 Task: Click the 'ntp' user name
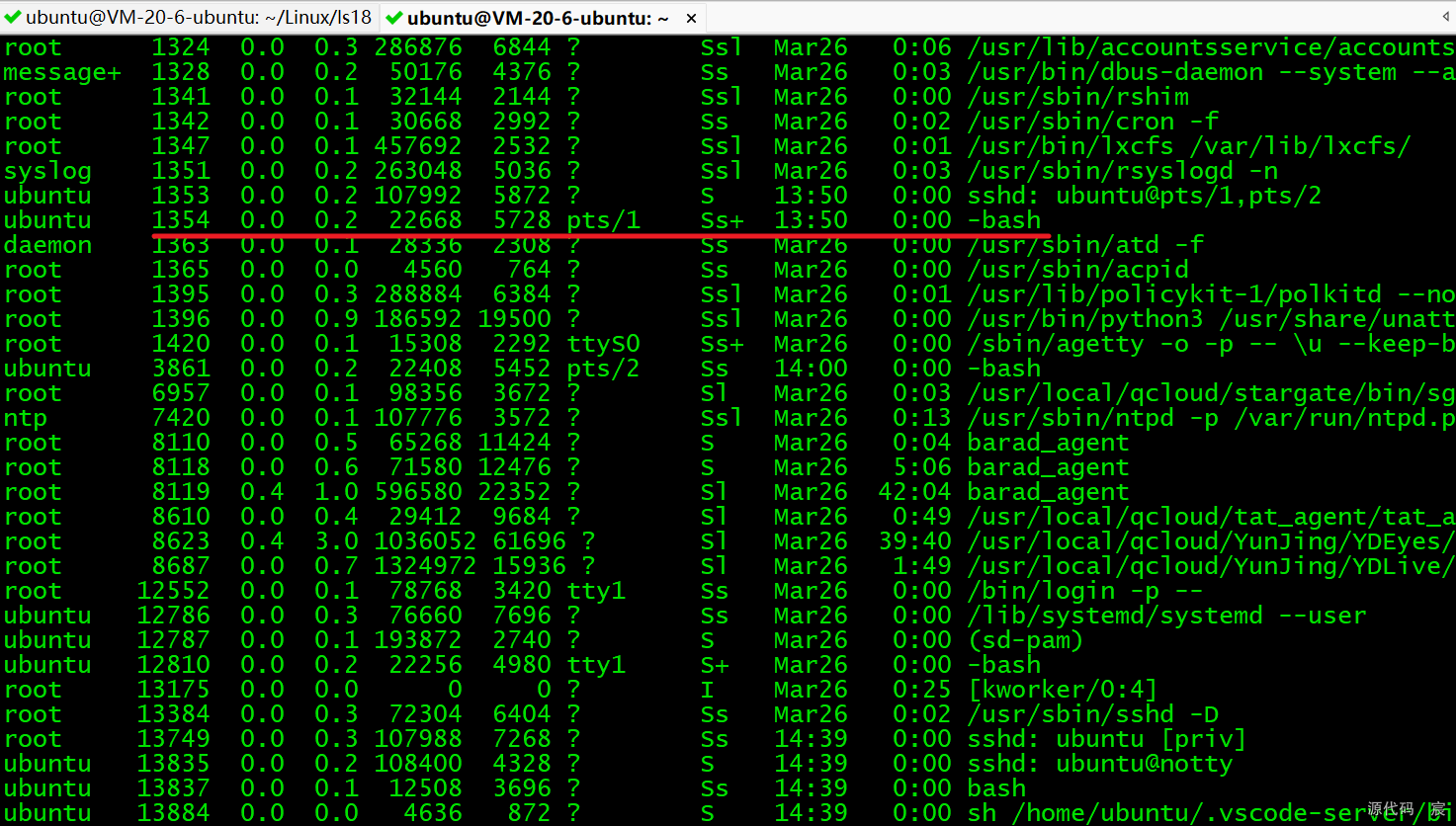[26, 418]
